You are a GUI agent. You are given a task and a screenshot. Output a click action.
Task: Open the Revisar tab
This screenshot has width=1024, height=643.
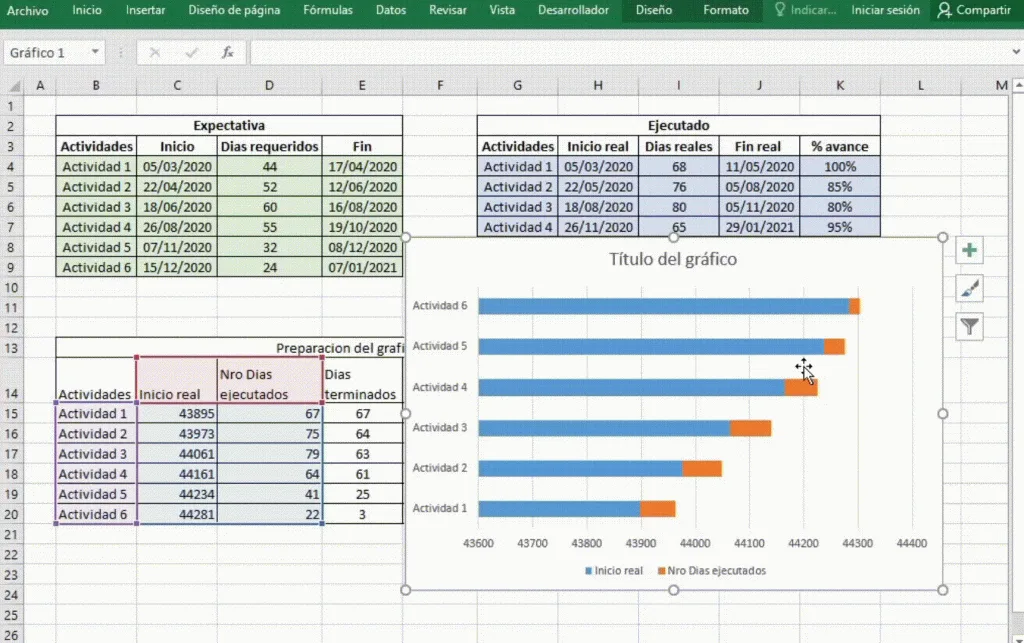[447, 10]
